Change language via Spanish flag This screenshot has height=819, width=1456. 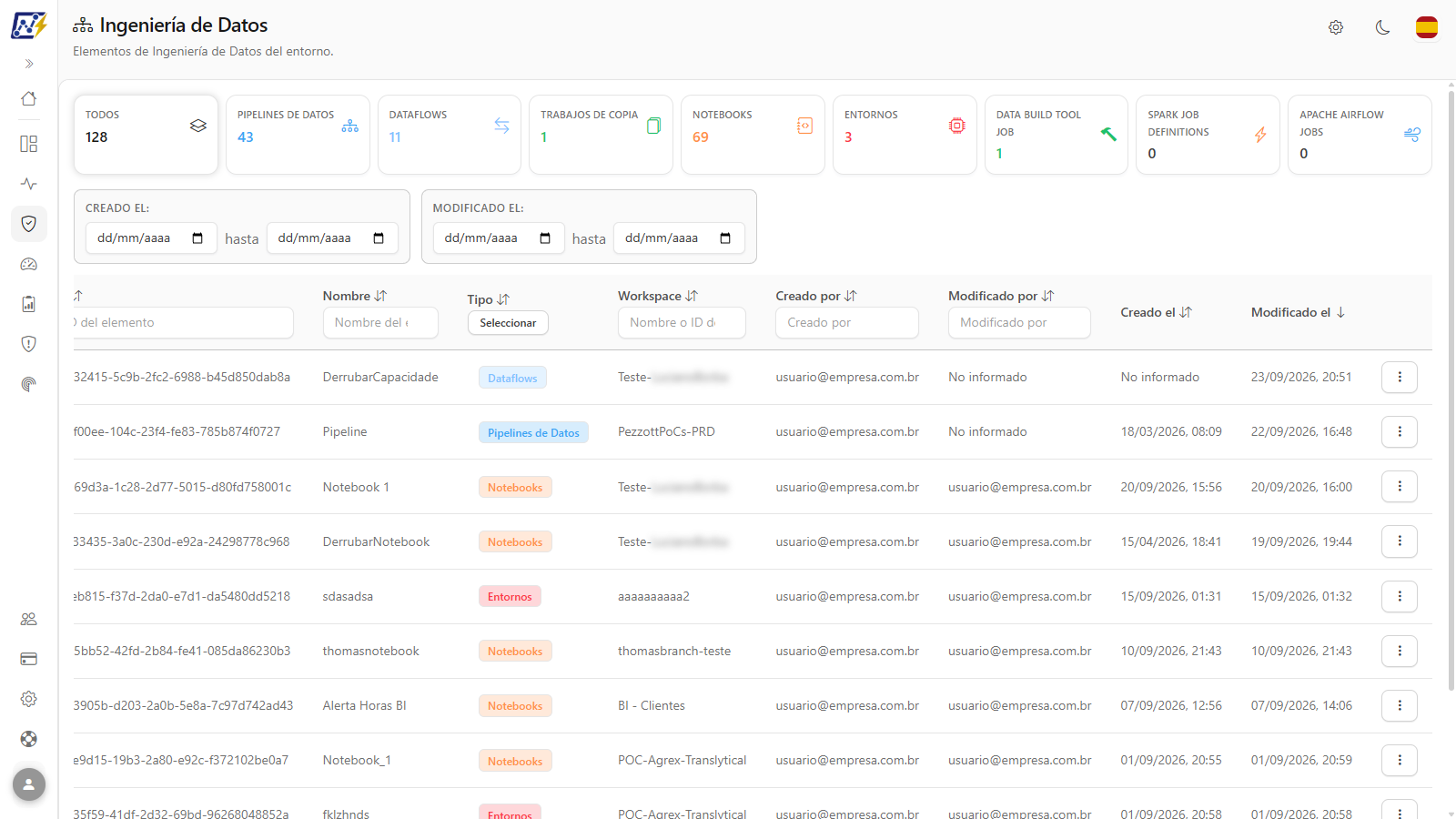click(x=1427, y=27)
